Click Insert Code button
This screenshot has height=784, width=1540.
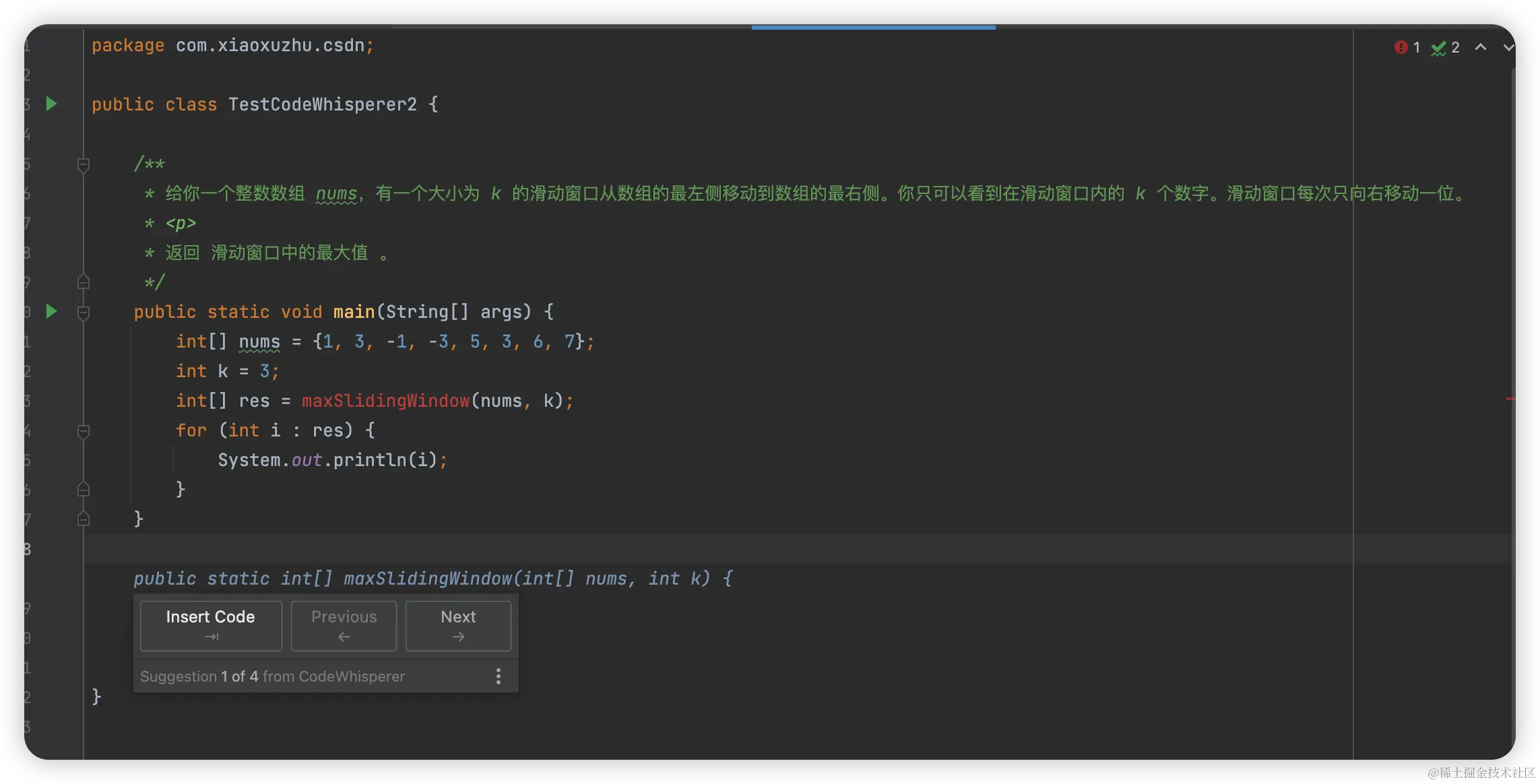(x=211, y=626)
